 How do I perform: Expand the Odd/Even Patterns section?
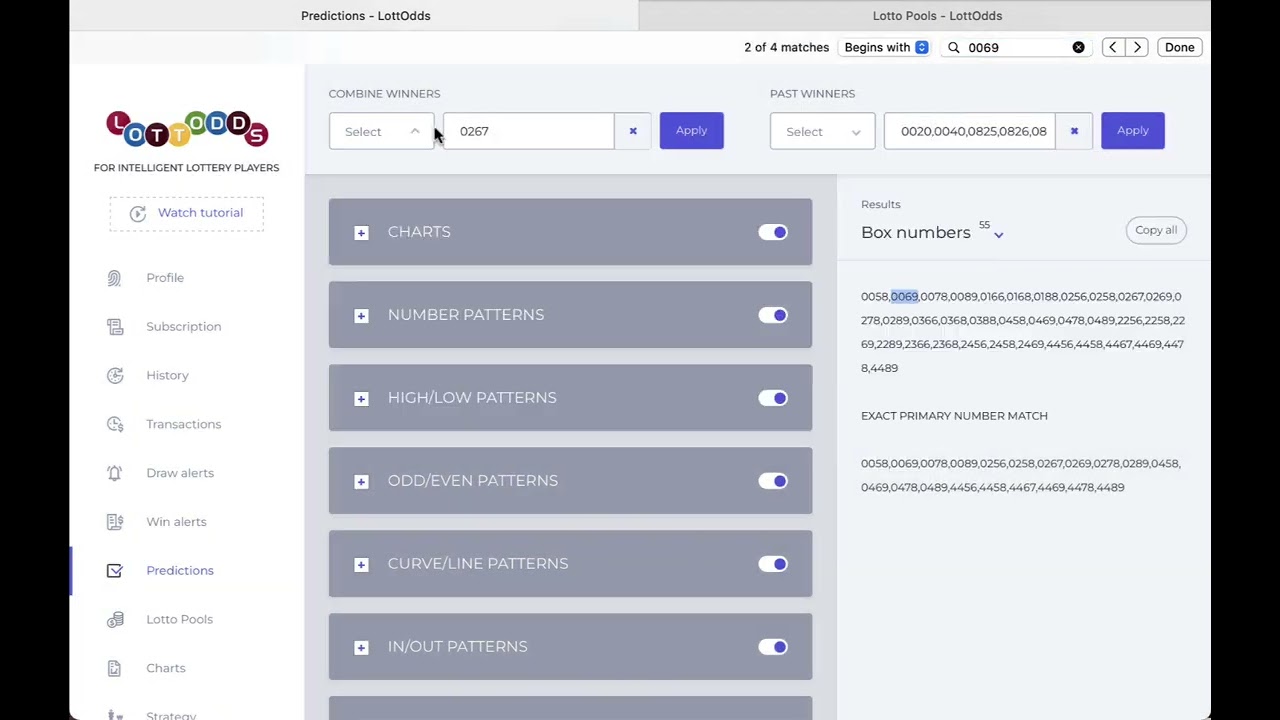coord(361,481)
